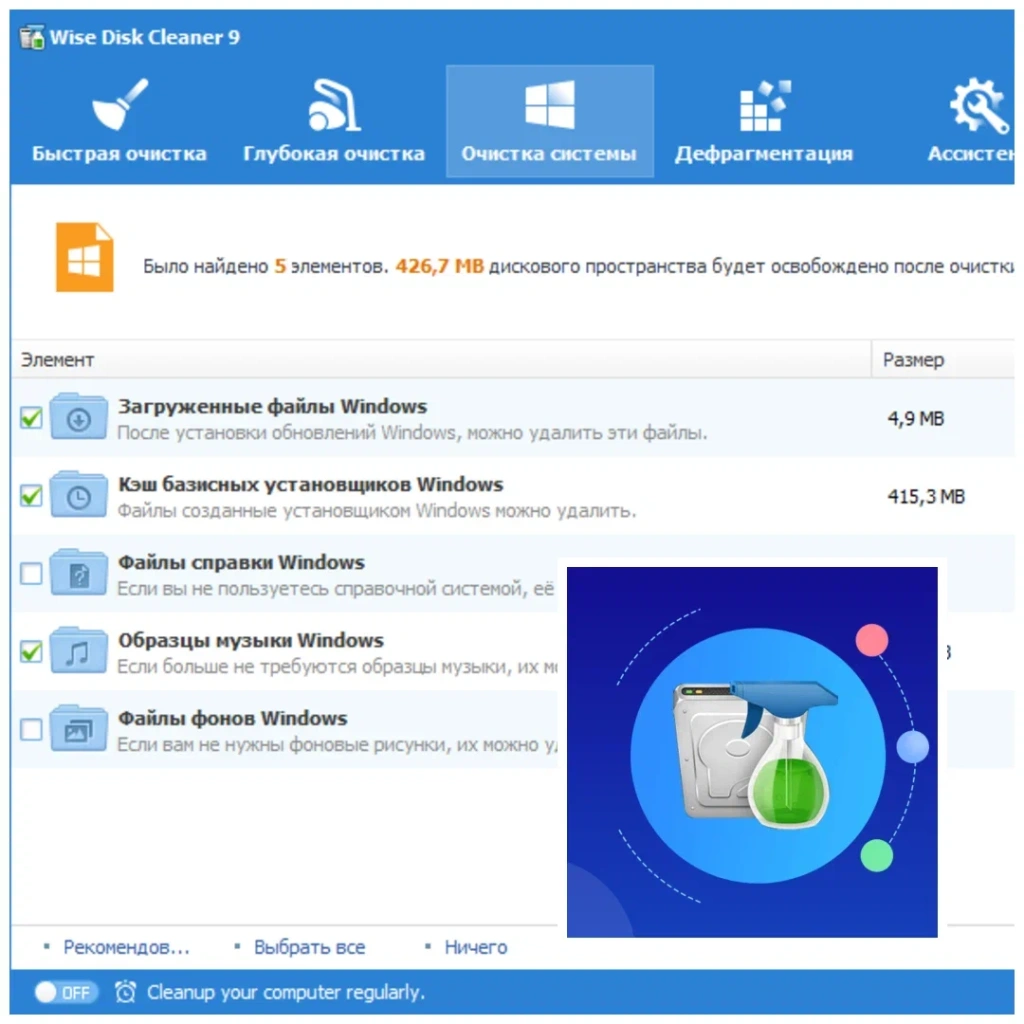The height and width of the screenshot is (1024, 1024).
Task: Click the Рекомендов... selection link
Action: [x=126, y=947]
